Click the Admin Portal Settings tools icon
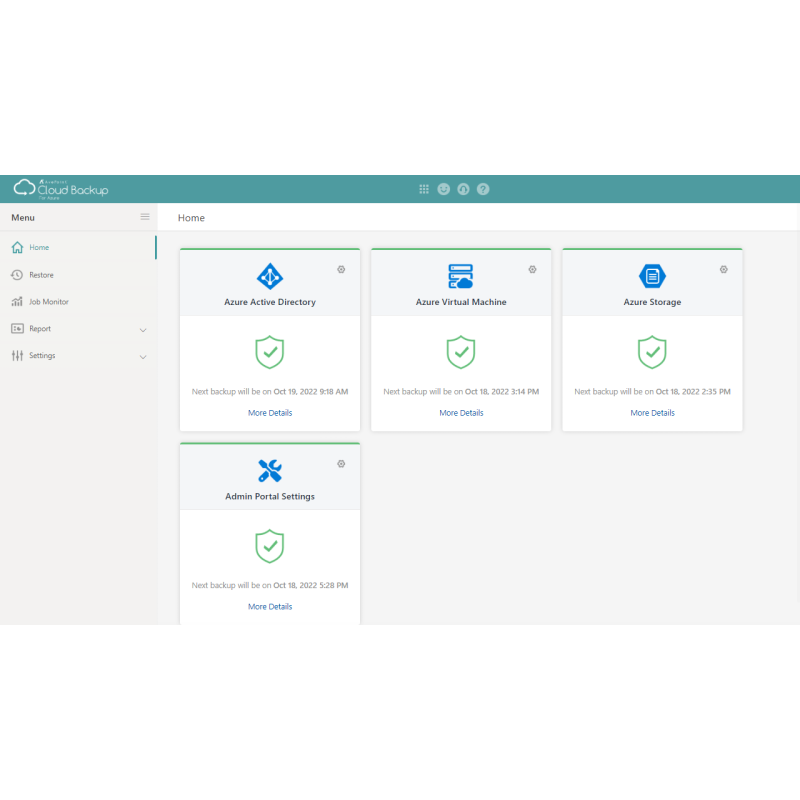 (x=270, y=470)
